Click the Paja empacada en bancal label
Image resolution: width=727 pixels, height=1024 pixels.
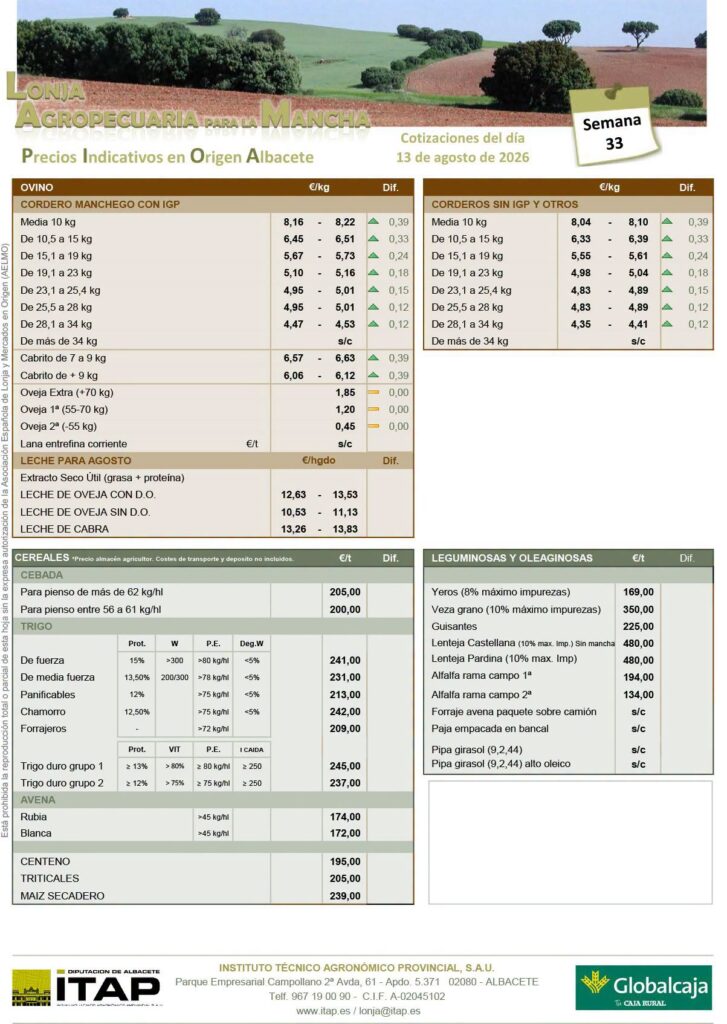tap(489, 729)
